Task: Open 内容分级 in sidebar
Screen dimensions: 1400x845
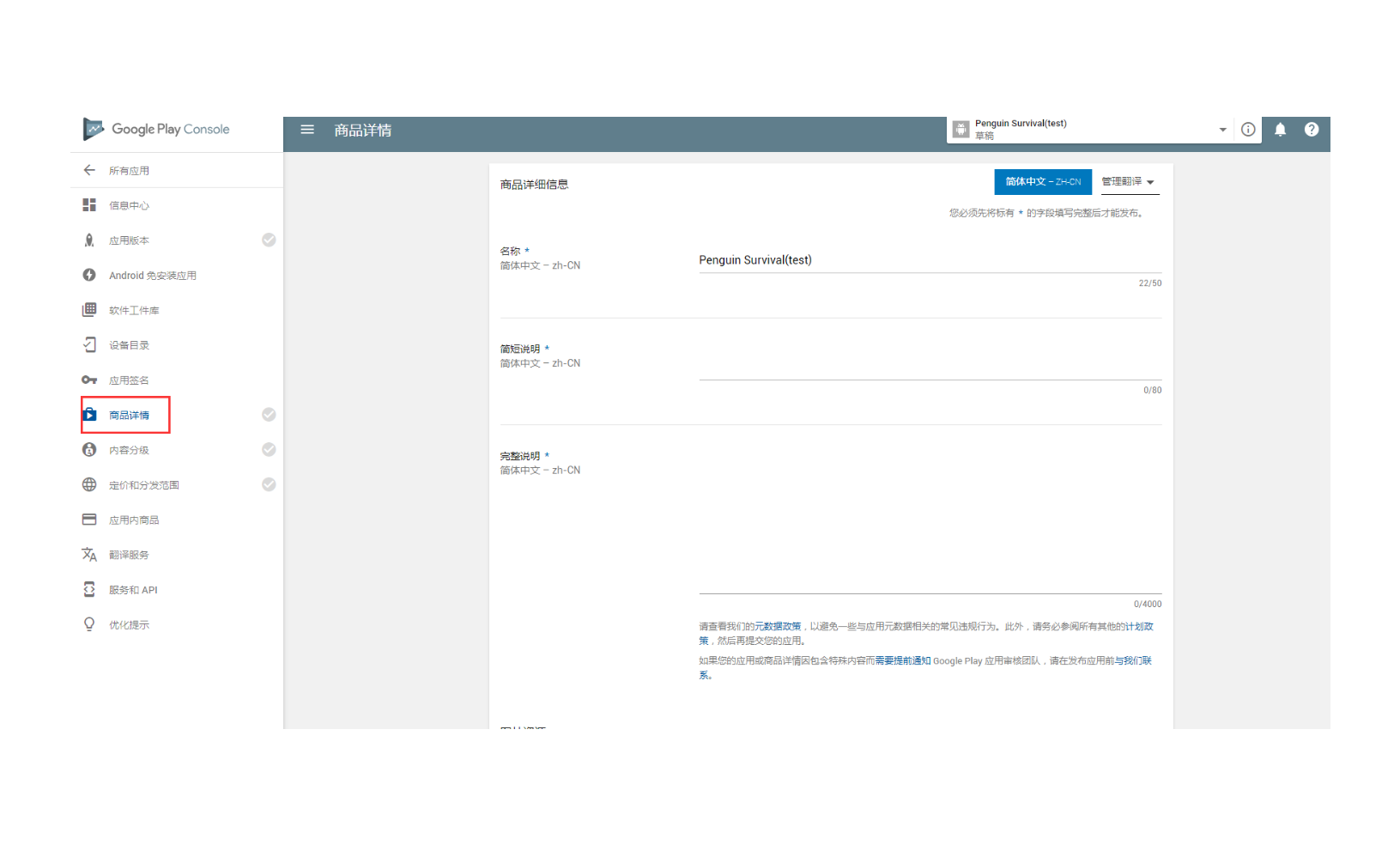Action: (129, 450)
